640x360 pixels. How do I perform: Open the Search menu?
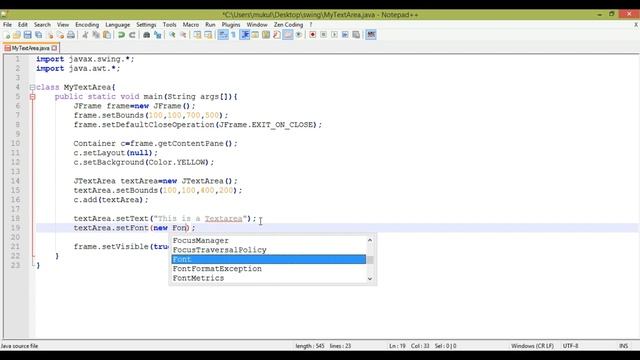[42, 24]
